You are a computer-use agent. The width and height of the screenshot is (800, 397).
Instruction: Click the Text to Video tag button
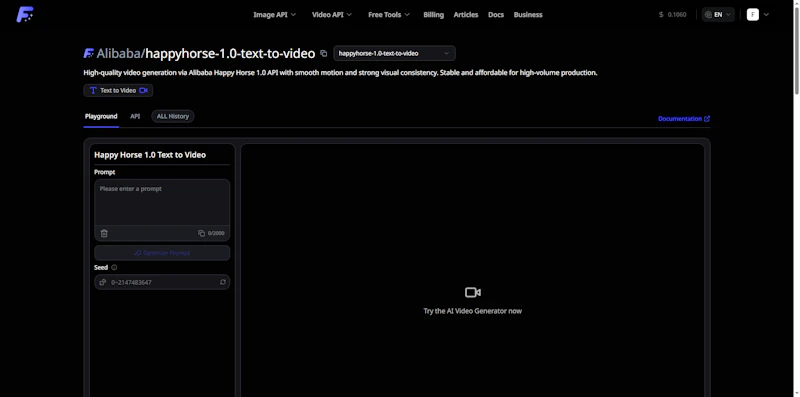pyautogui.click(x=118, y=90)
